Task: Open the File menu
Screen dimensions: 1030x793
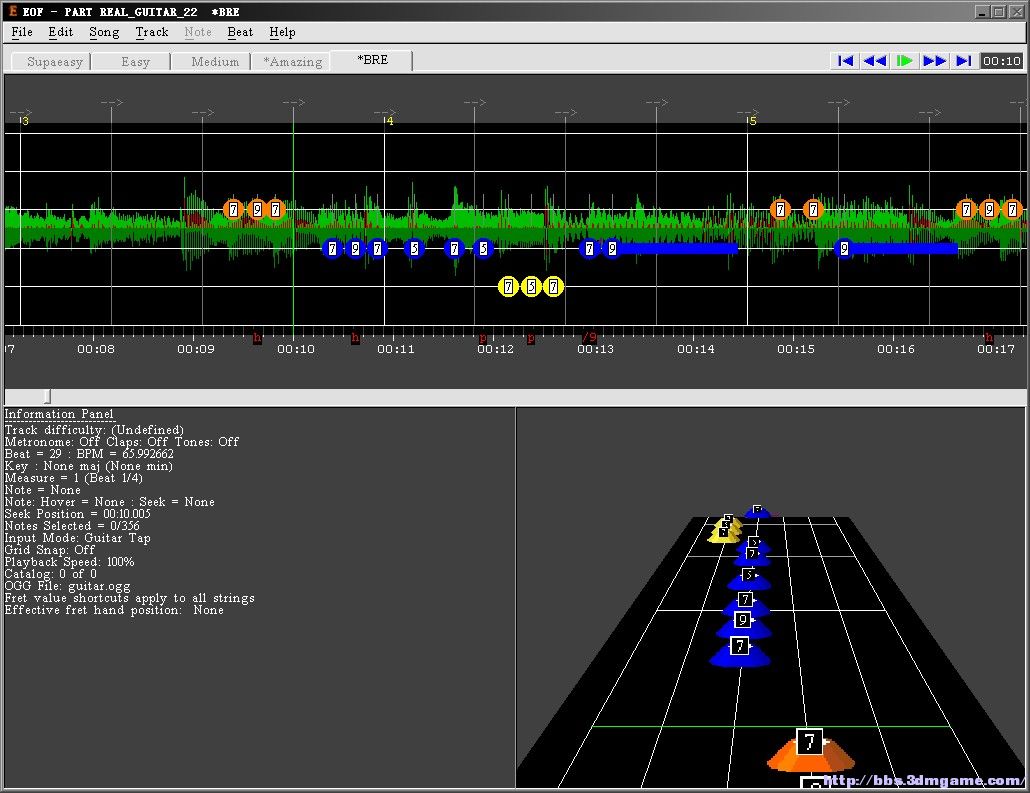Action: point(22,32)
